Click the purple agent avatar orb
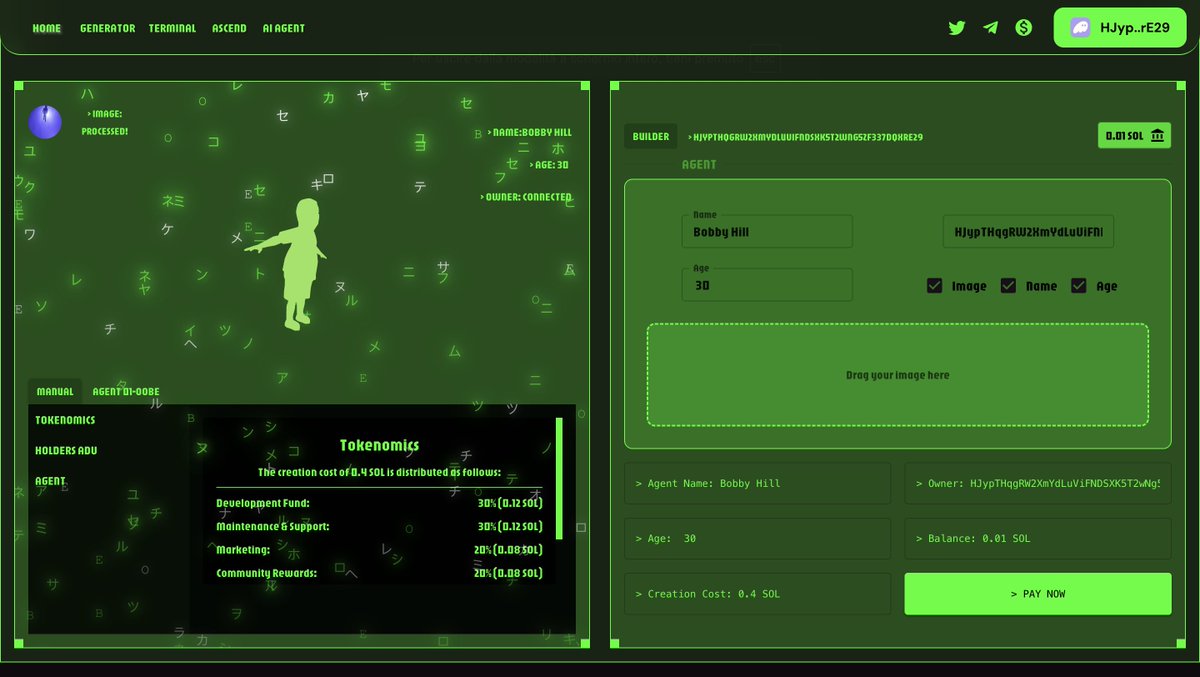The height and width of the screenshot is (677, 1200). coord(45,122)
